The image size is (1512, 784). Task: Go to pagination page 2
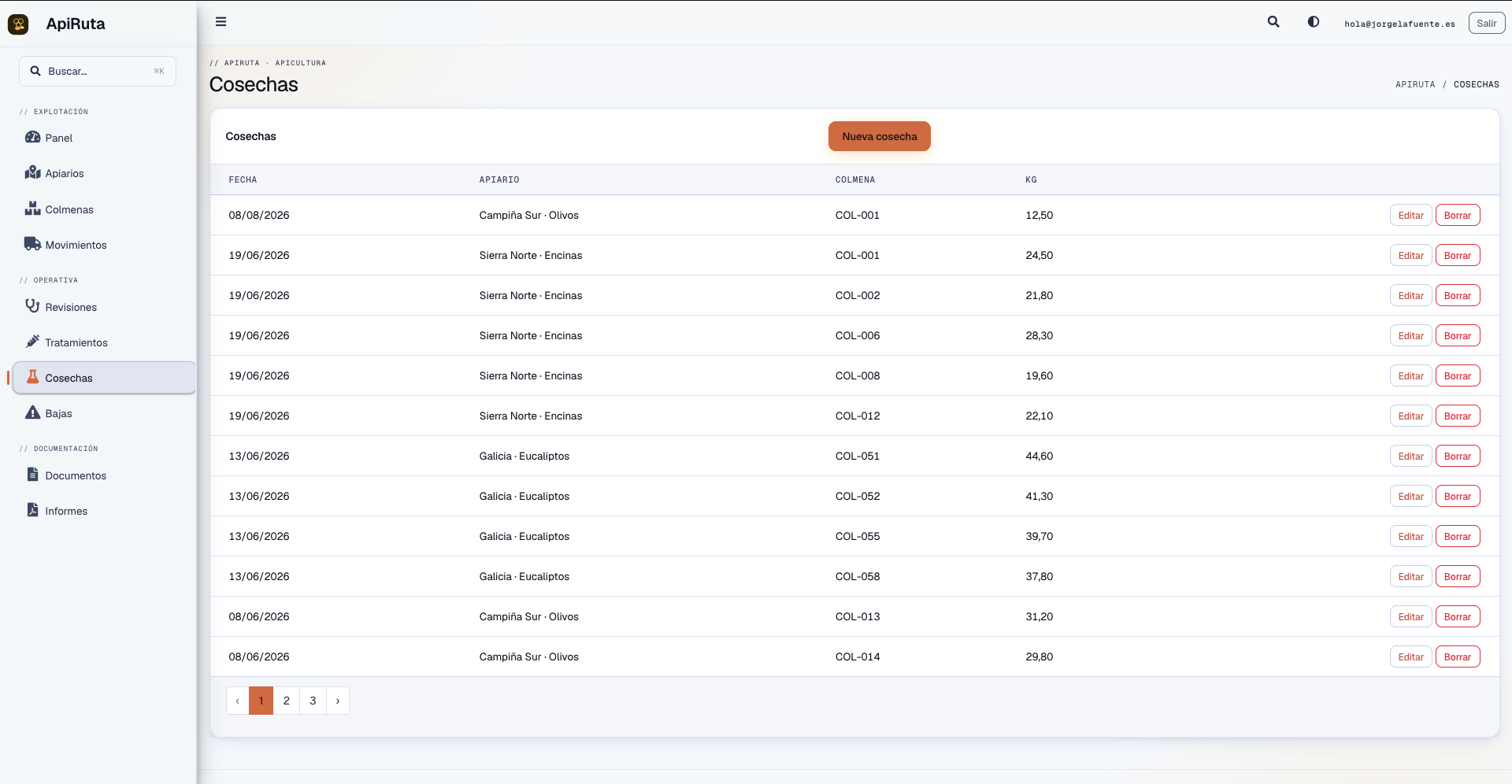287,701
